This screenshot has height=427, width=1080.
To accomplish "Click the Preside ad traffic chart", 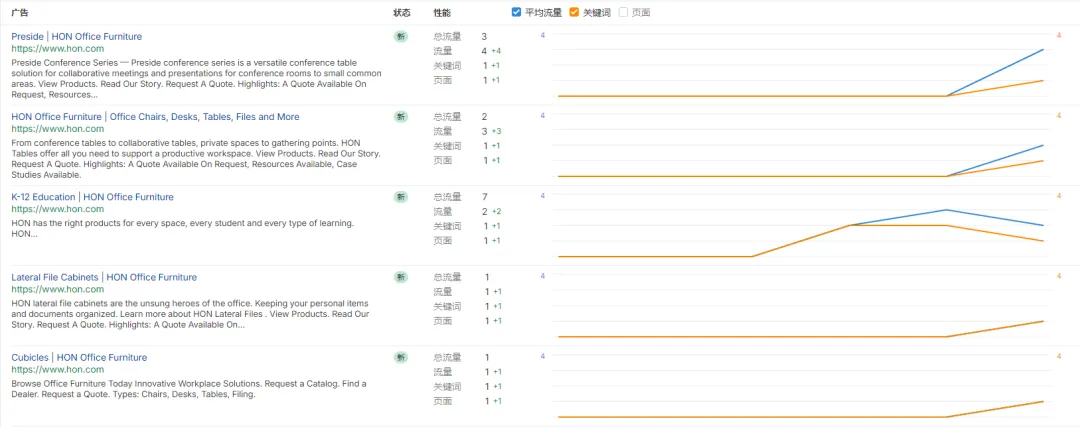I will tap(800, 68).
